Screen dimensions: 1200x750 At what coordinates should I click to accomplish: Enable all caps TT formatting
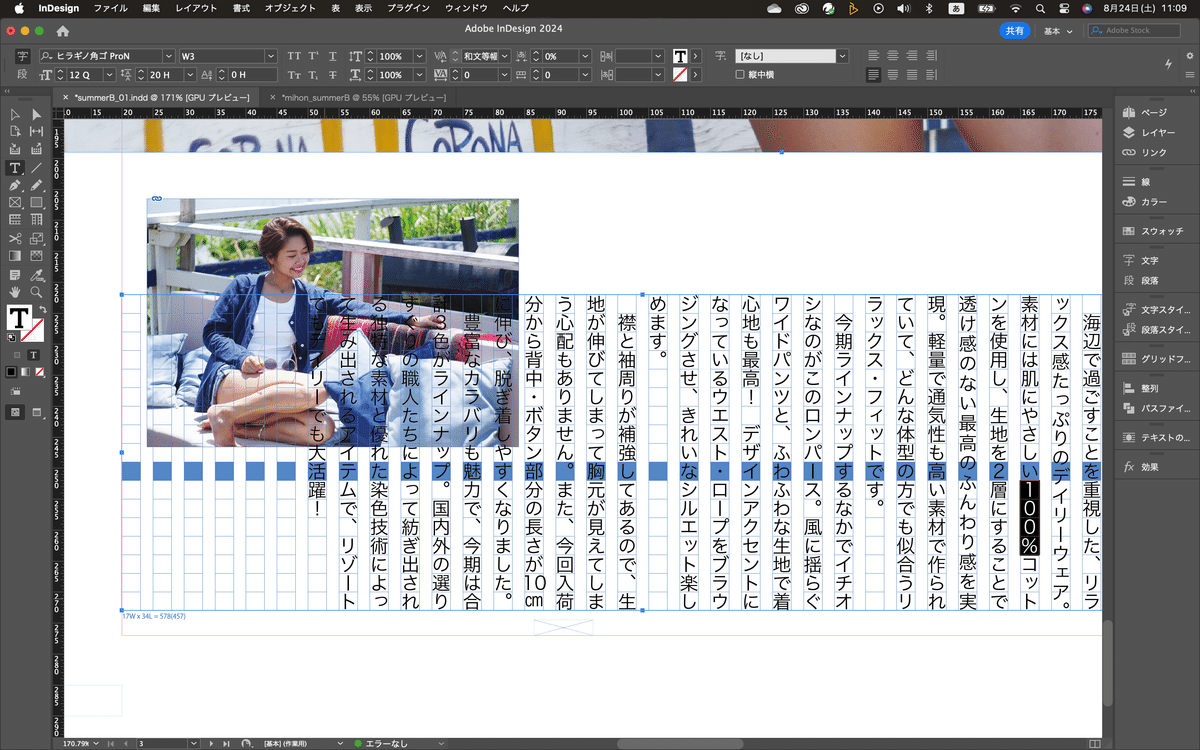294,56
